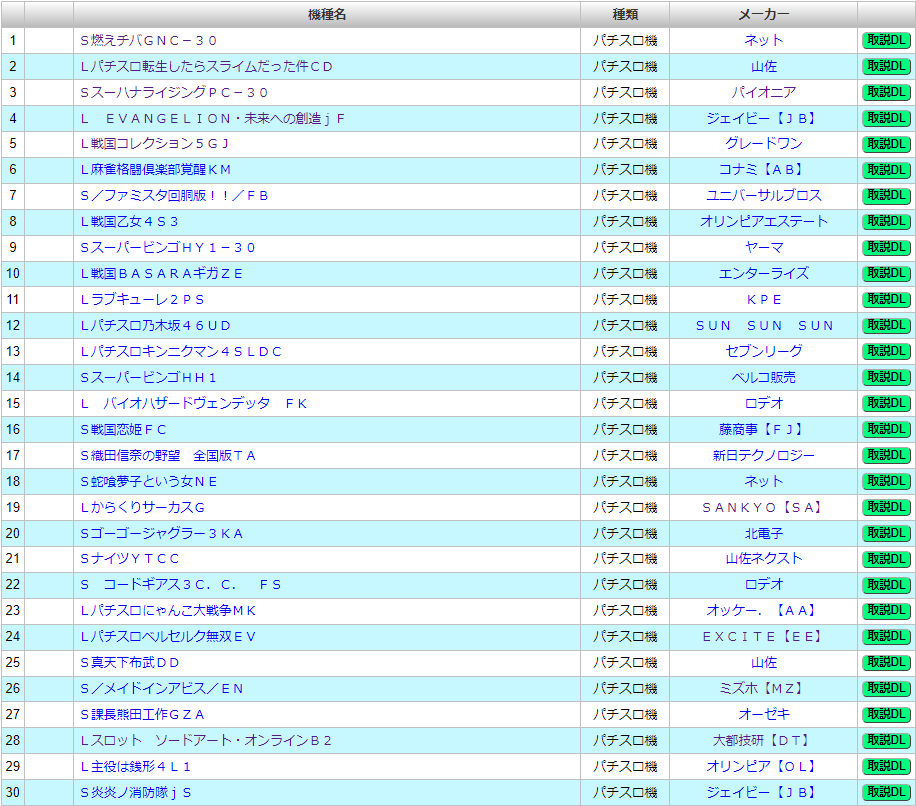Screen dimensions: 916x806
Task: Open the Ｌ ＥＶＡＮＧＥＬＩＯＮ・未来への創造ｊＦ link
Action: [213, 119]
